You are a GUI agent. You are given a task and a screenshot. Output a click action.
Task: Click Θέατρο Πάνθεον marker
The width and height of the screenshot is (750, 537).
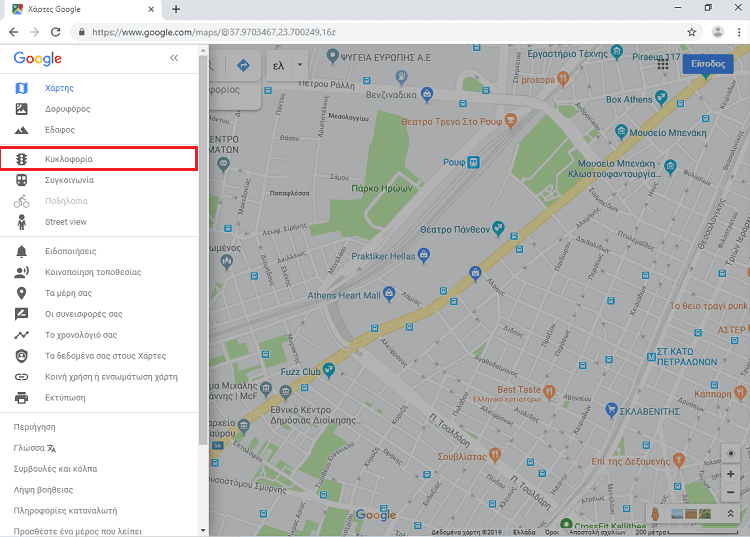coord(498,228)
